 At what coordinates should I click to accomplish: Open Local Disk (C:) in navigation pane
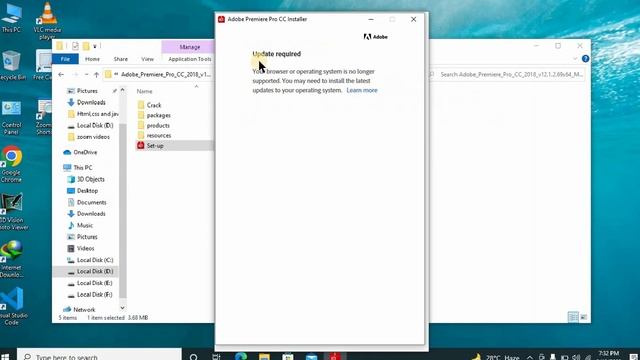[x=95, y=260]
